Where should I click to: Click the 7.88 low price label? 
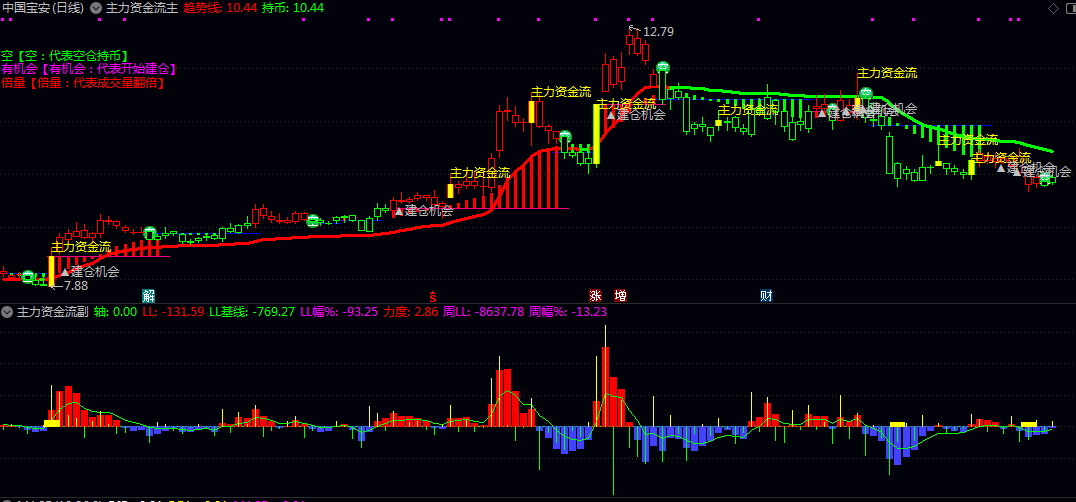[75, 285]
